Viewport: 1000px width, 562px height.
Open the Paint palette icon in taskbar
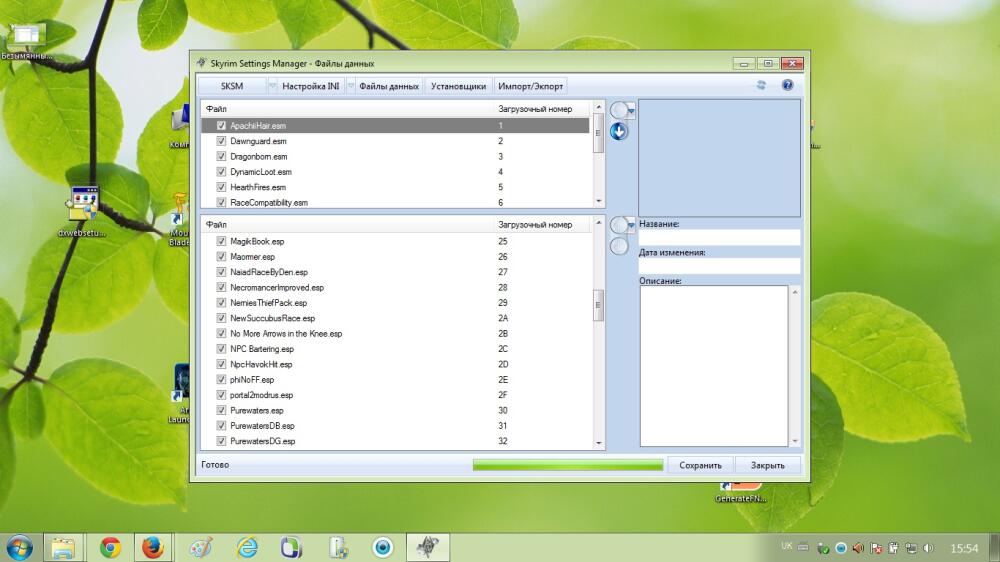pyautogui.click(x=201, y=547)
